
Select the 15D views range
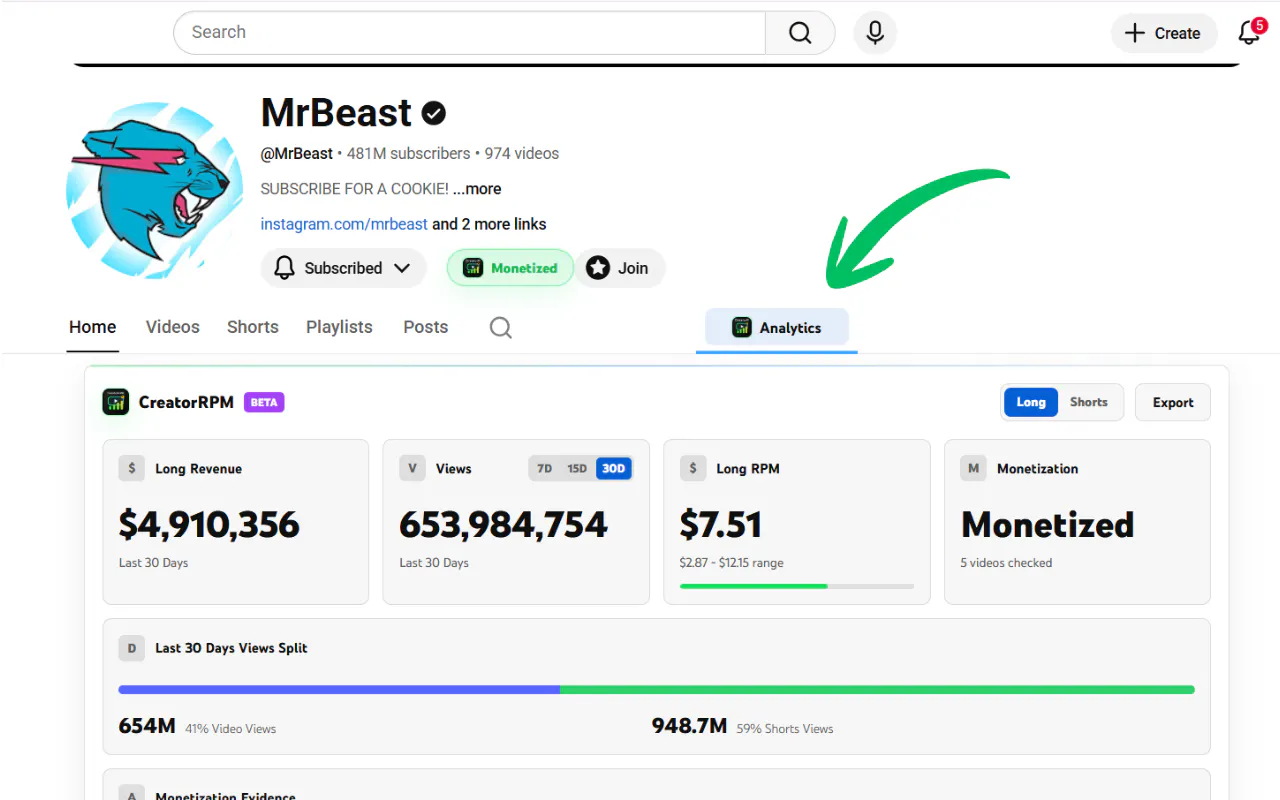577,468
